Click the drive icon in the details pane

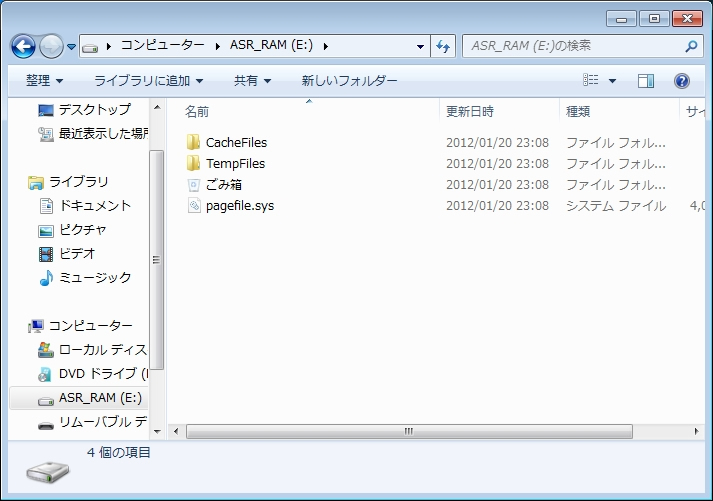point(48,472)
